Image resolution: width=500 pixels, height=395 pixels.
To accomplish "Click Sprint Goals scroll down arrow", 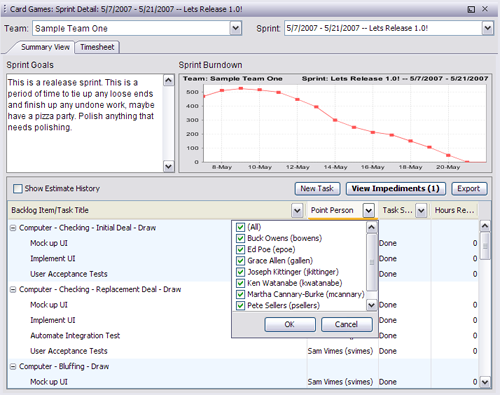I will tap(168, 166).
